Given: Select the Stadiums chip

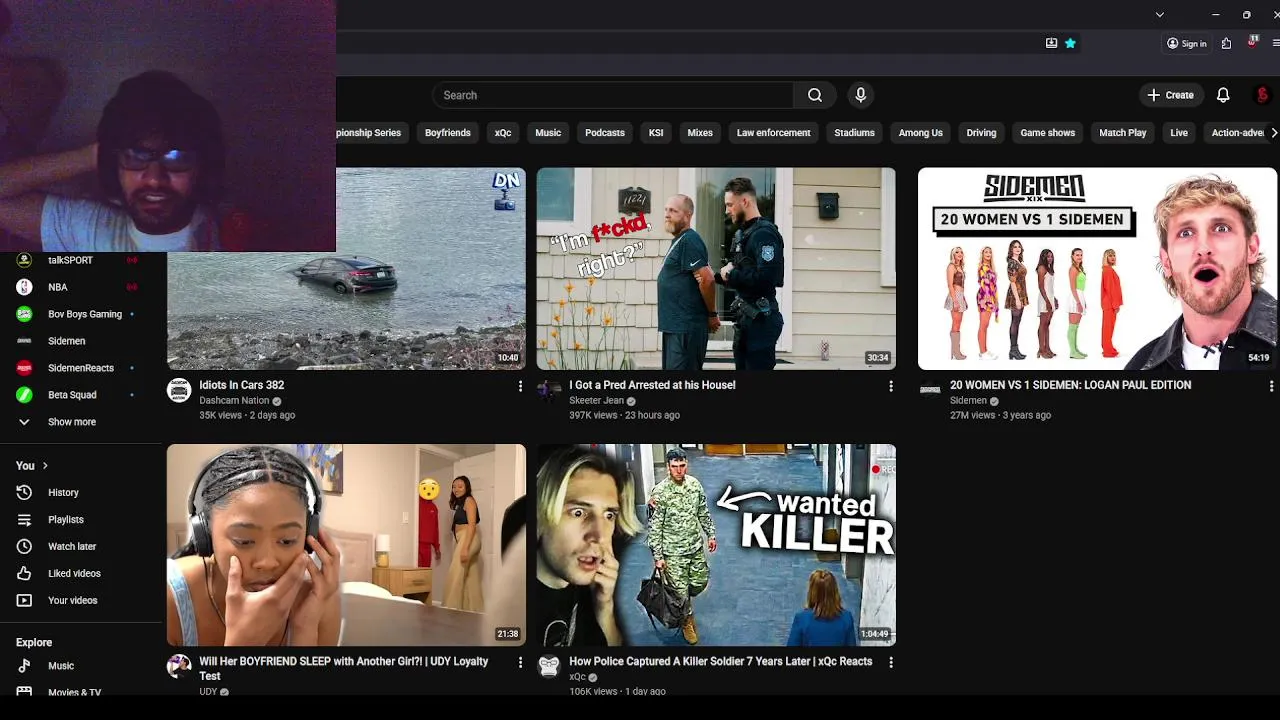Looking at the screenshot, I should point(854,133).
